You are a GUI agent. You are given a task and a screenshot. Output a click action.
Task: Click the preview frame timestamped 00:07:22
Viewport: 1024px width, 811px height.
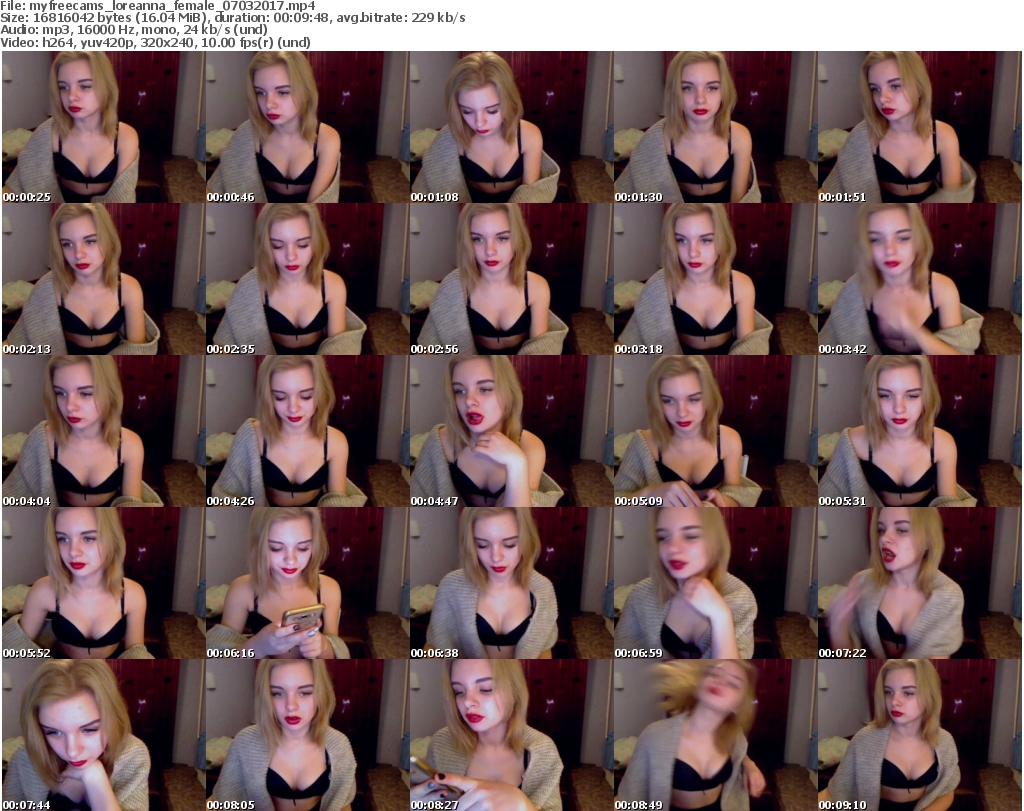tap(920, 583)
